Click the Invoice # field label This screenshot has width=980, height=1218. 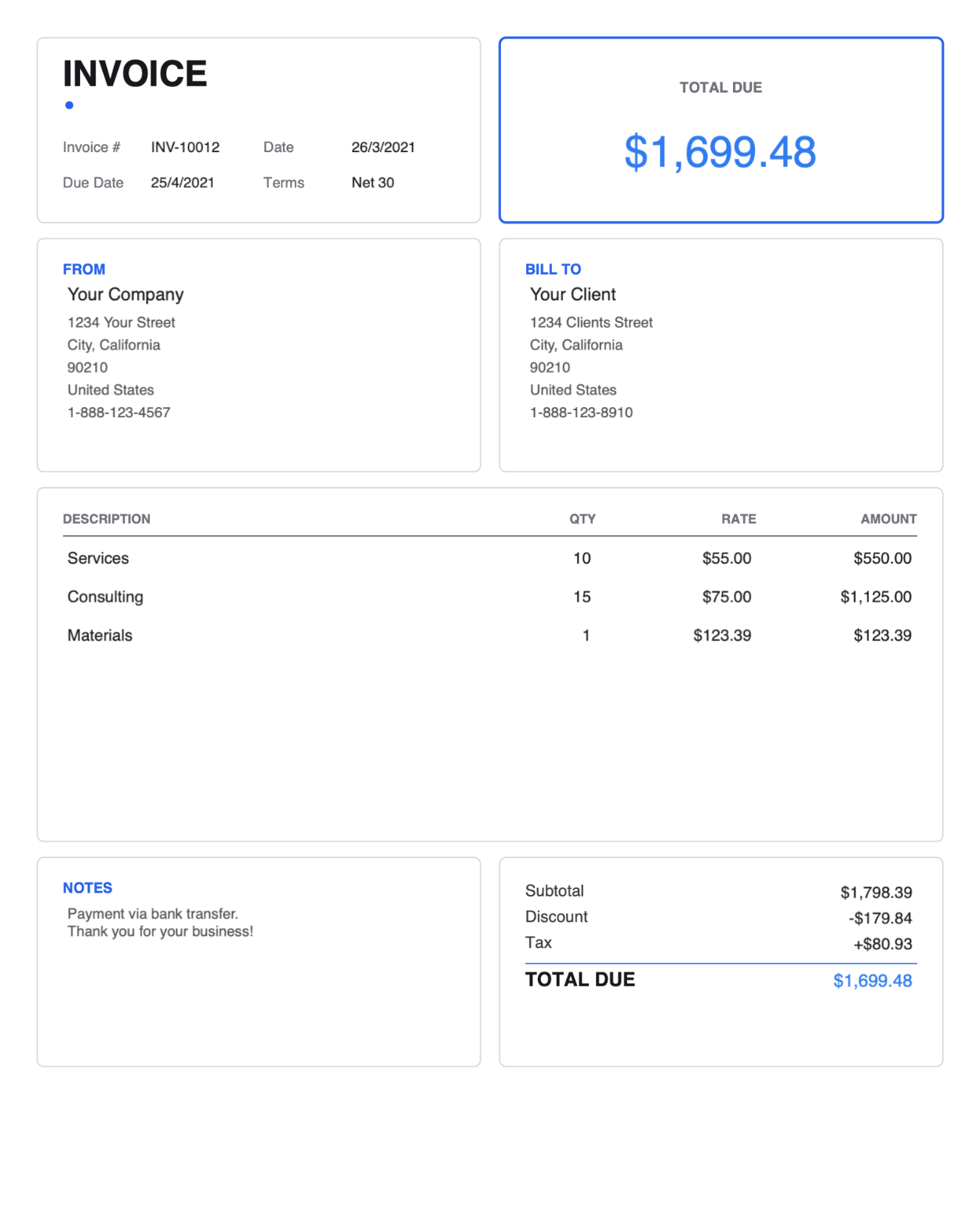92,147
